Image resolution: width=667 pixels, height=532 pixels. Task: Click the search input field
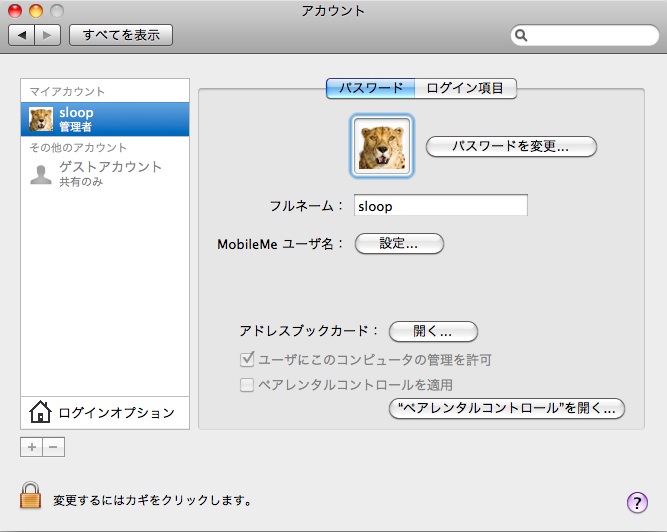tap(584, 35)
